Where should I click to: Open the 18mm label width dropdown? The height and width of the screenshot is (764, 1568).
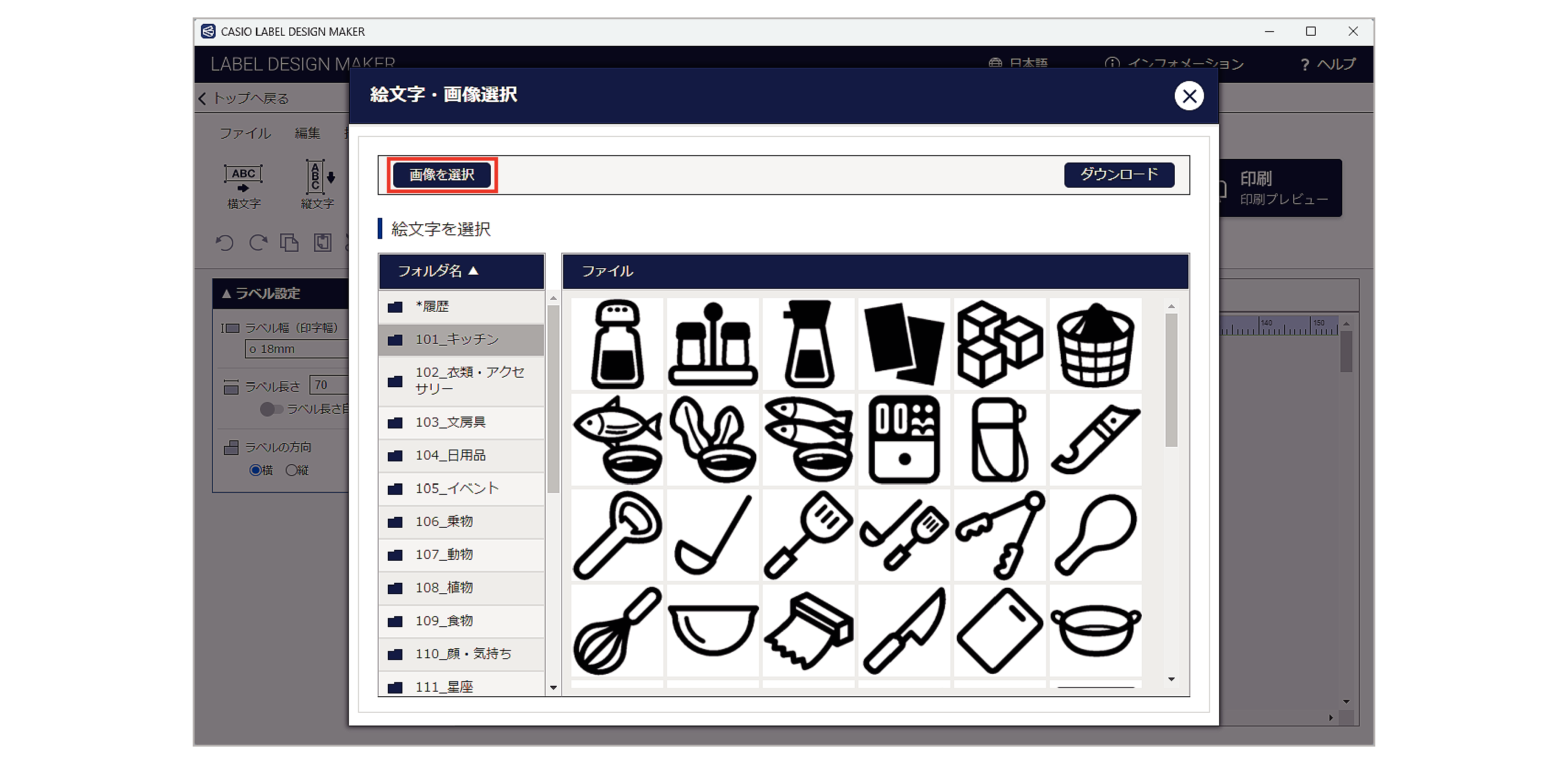pos(298,348)
